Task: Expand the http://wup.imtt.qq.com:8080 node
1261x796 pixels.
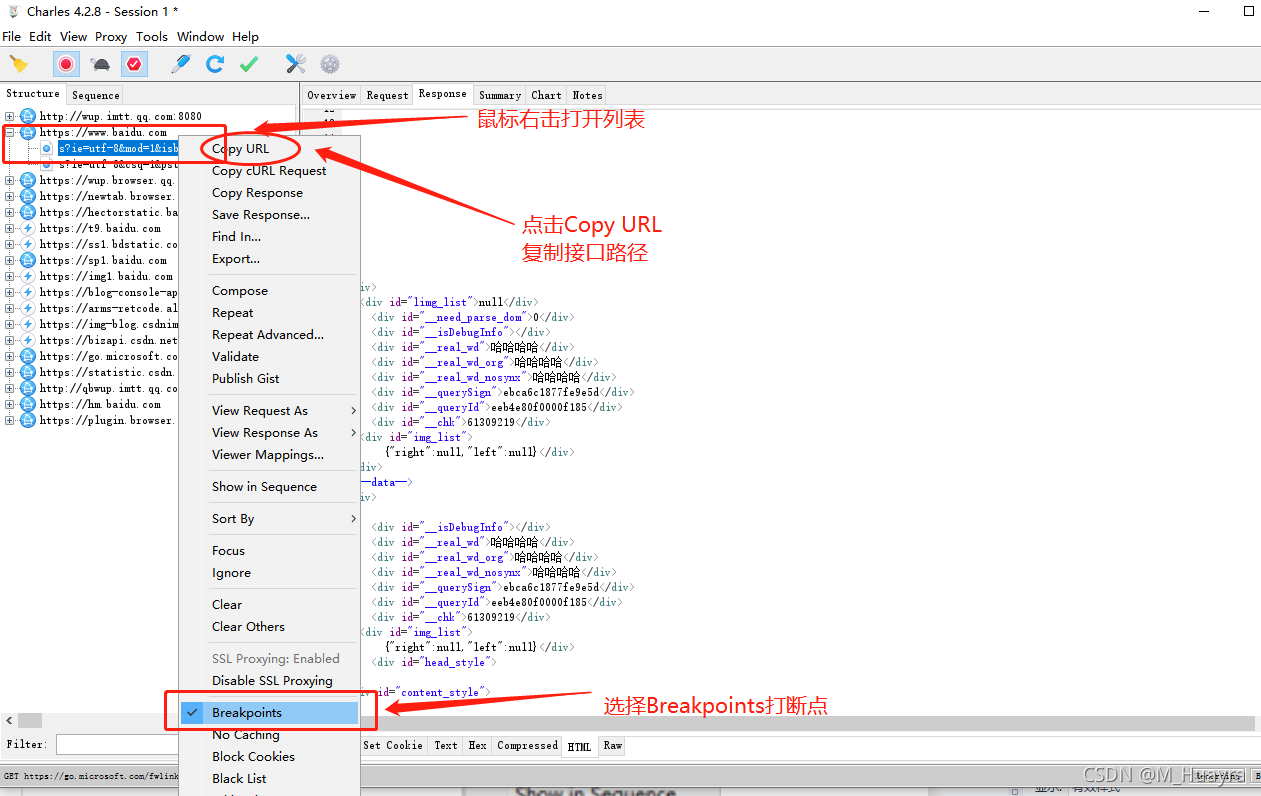Action: point(10,116)
